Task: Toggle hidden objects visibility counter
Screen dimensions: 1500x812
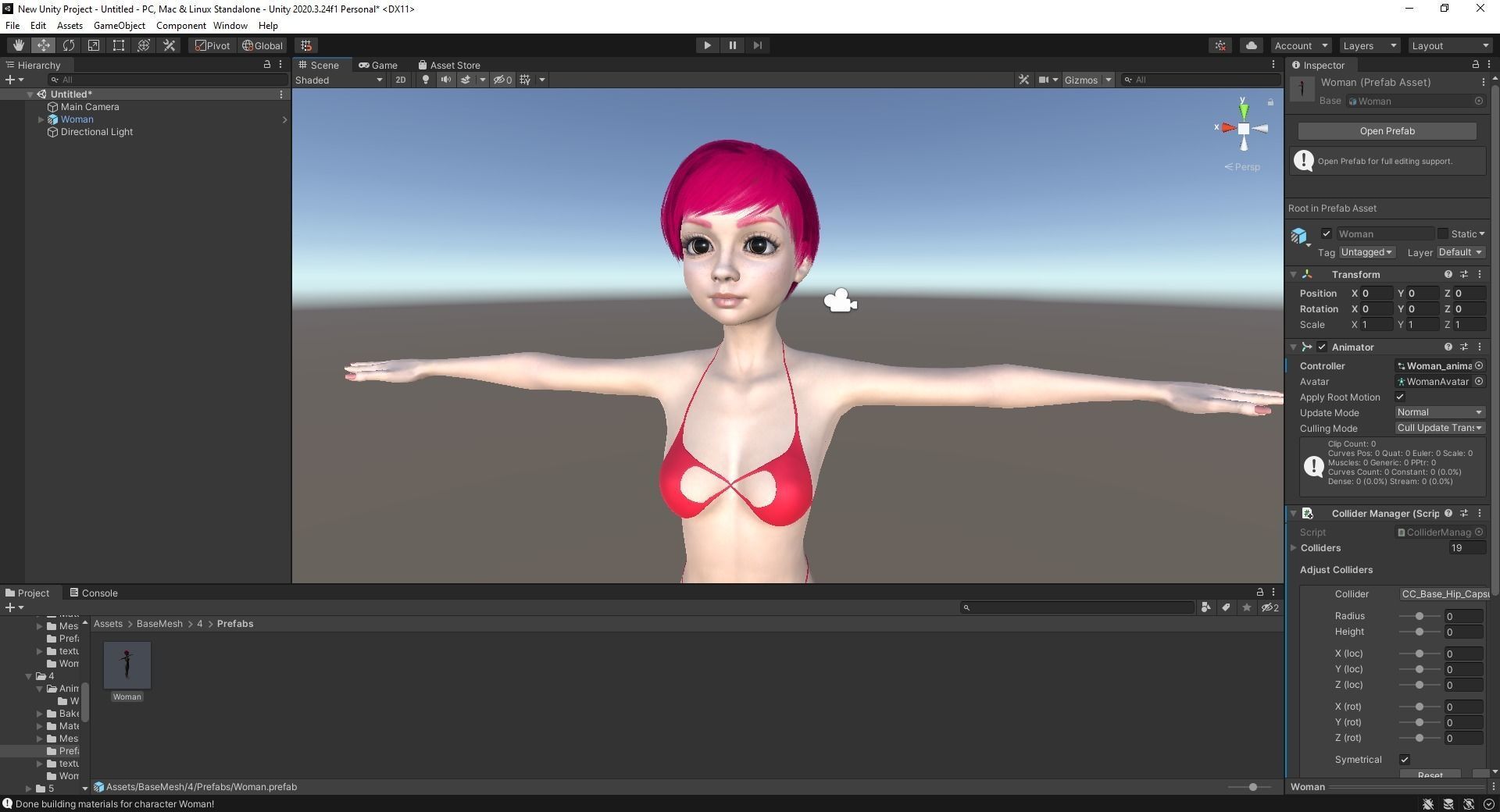Action: click(x=502, y=80)
